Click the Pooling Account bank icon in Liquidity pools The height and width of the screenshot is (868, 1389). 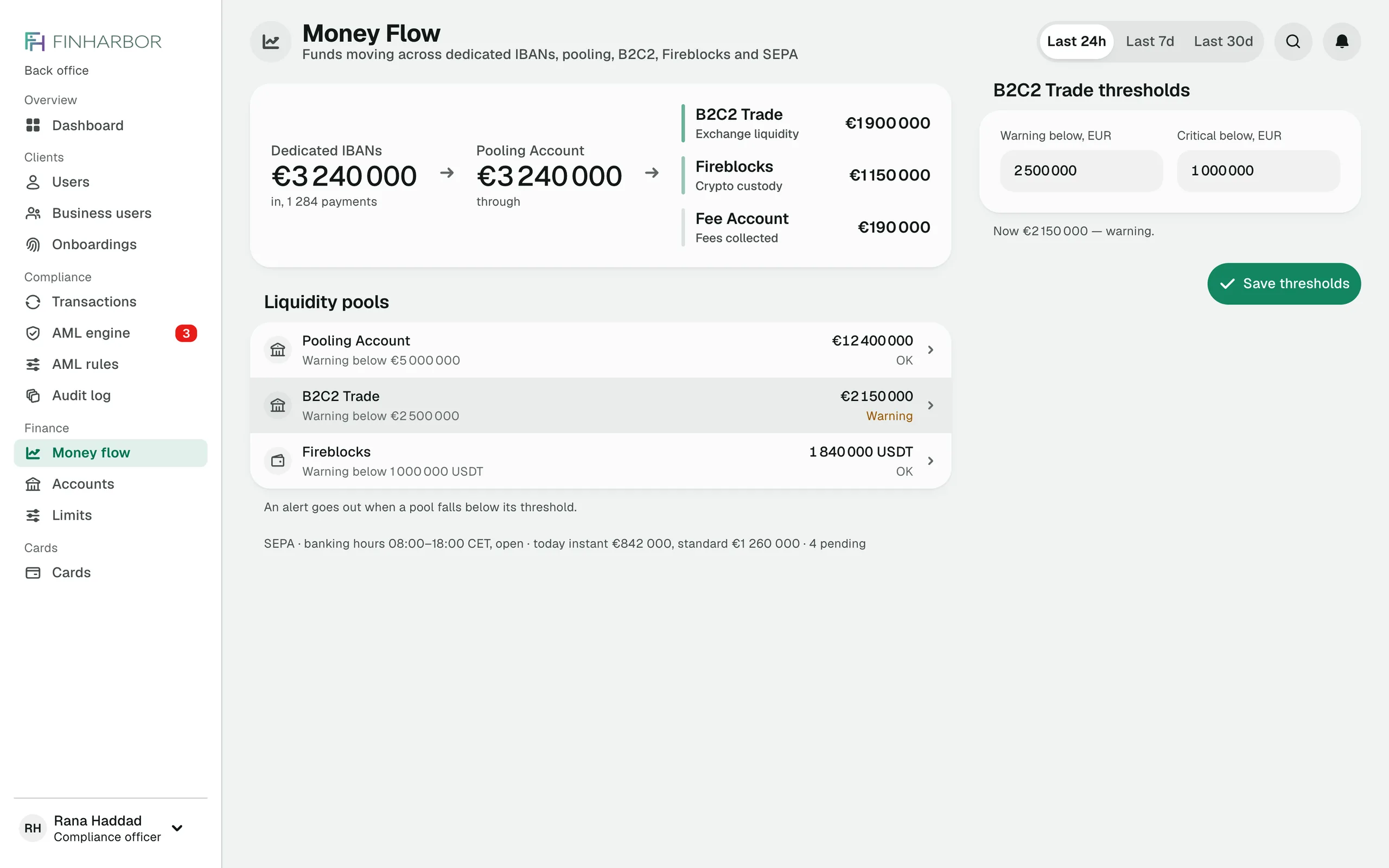pos(278,349)
